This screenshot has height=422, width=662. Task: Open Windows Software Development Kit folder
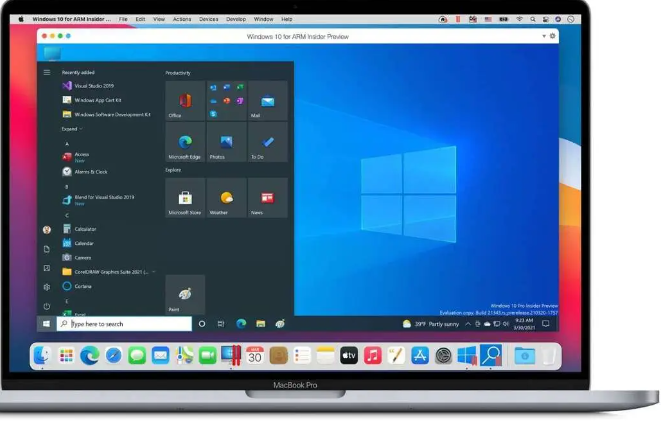[x=106, y=114]
